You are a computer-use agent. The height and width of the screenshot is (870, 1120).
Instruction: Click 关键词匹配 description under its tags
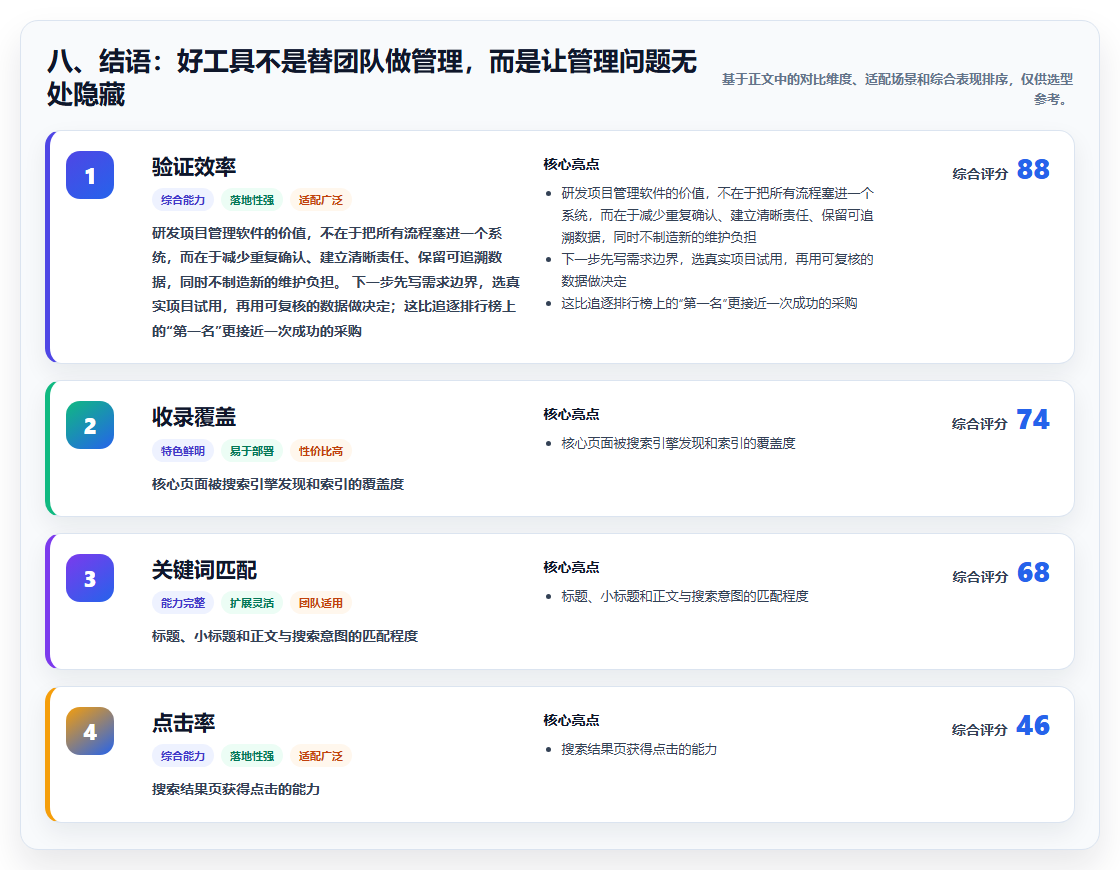(x=285, y=636)
